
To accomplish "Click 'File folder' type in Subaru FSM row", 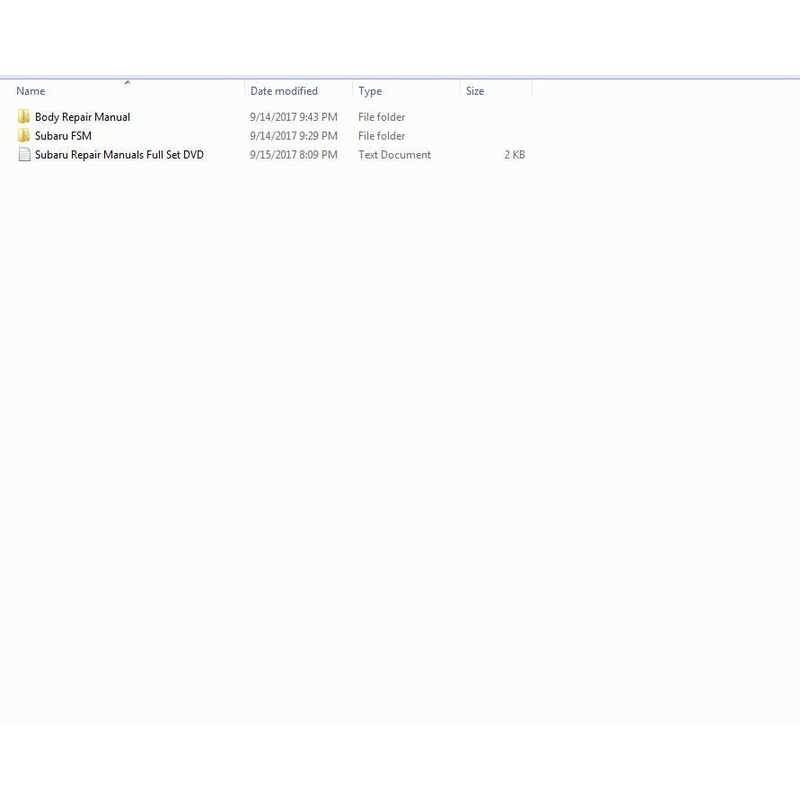I will (x=382, y=136).
